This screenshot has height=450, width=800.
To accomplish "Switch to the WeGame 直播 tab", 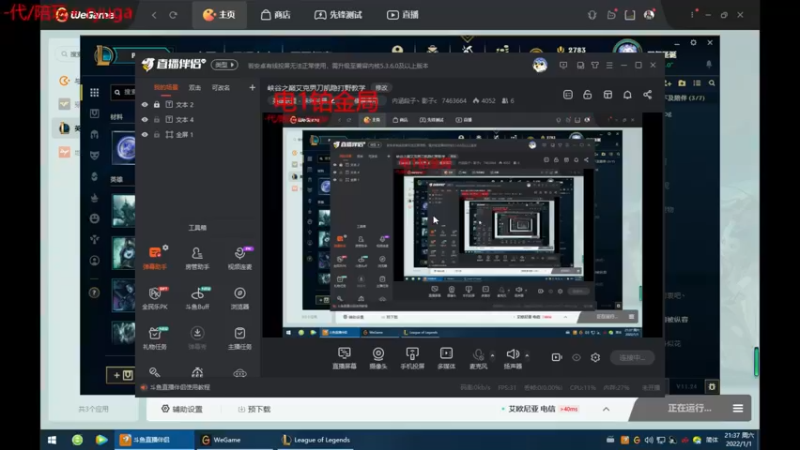I will pos(403,15).
